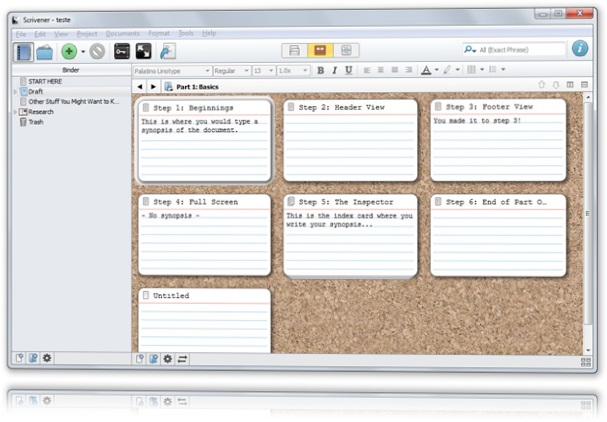Toggle the Inspector blue info icon
The width and height of the screenshot is (607, 422).
point(580,49)
